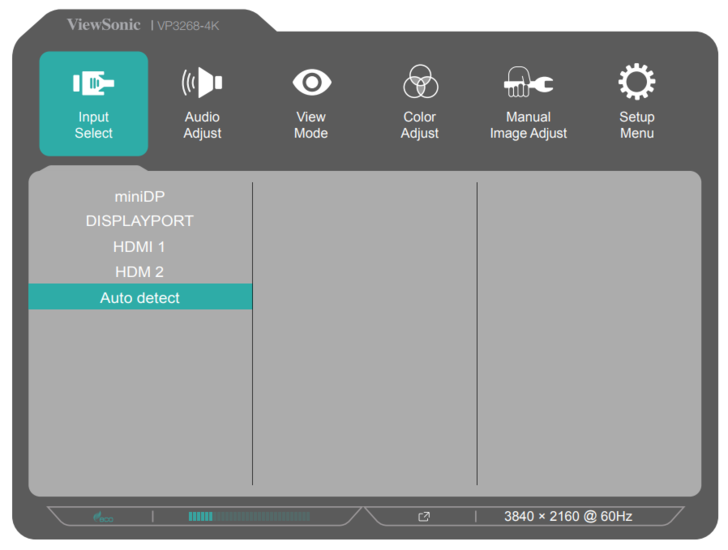728x550 pixels.
Task: Click the ViewSonic logo text
Action: pos(104,24)
